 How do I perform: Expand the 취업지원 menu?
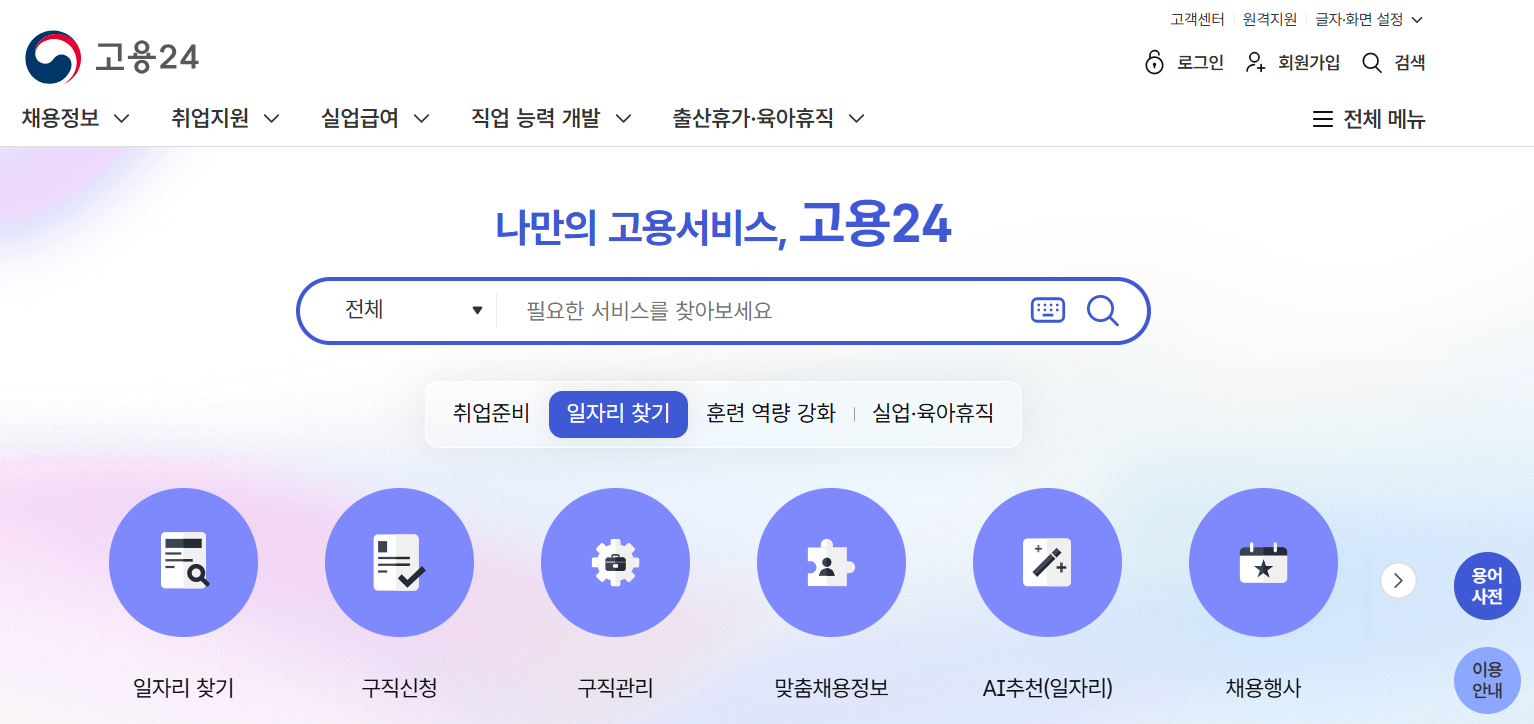(225, 119)
